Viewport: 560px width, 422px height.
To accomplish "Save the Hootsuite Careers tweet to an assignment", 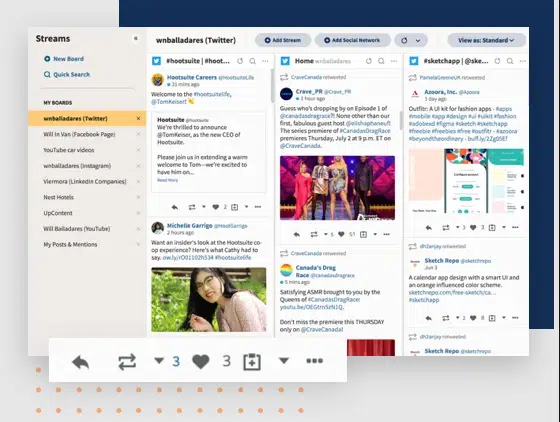I will [x=235, y=207].
